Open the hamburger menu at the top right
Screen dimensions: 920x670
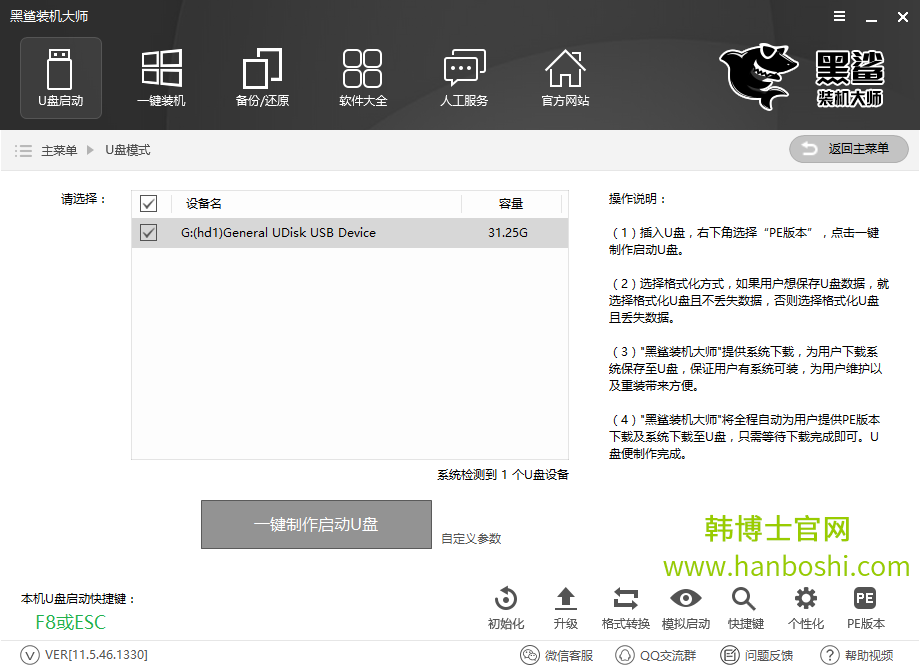click(x=838, y=16)
